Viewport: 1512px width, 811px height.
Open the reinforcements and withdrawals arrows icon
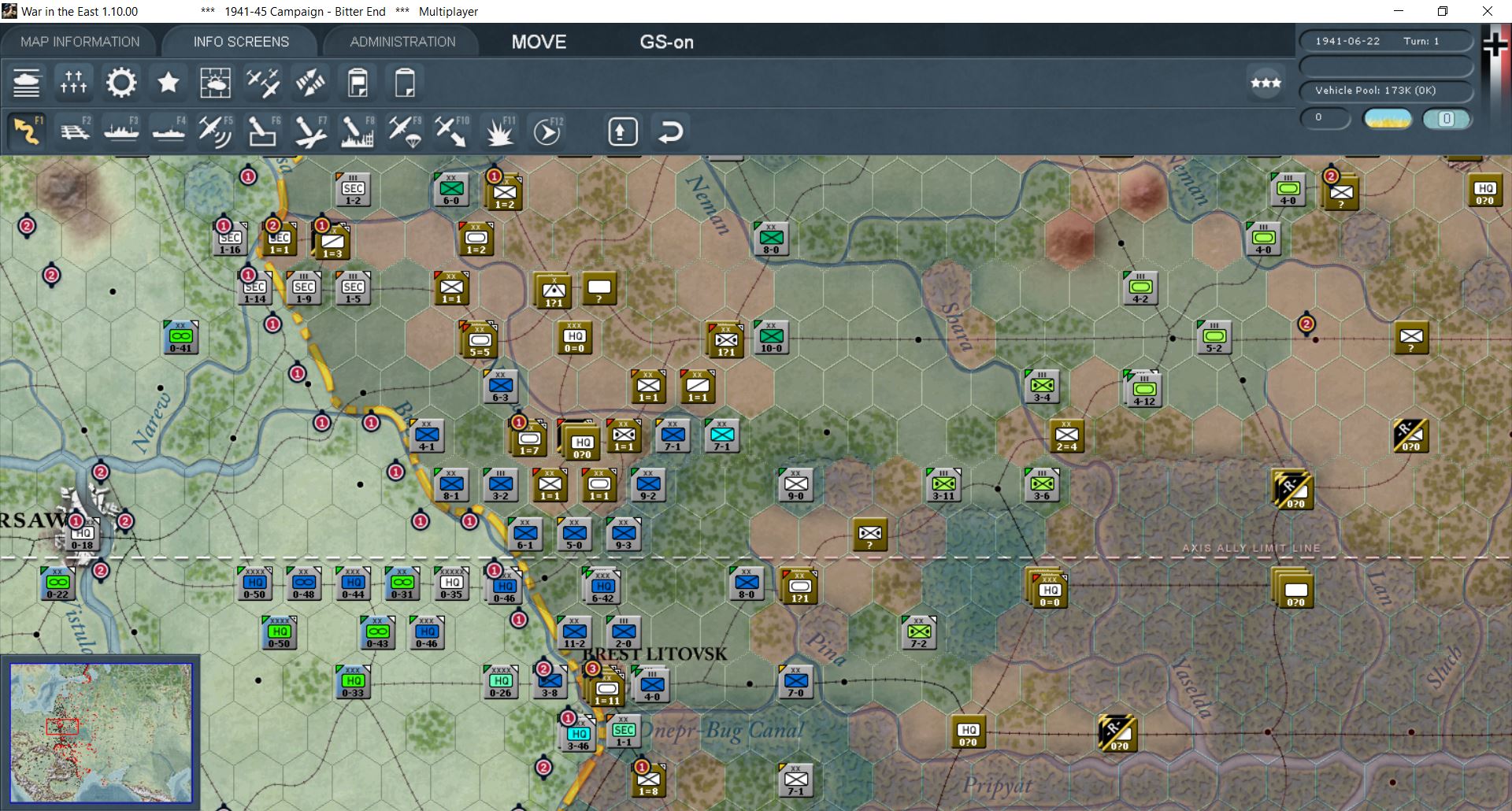point(310,83)
